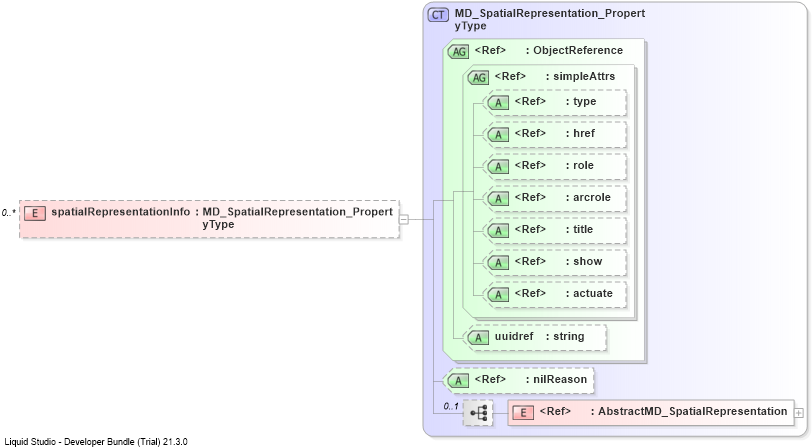Select the 'role' attribute reference
The height and width of the screenshot is (447, 812).
[554, 165]
